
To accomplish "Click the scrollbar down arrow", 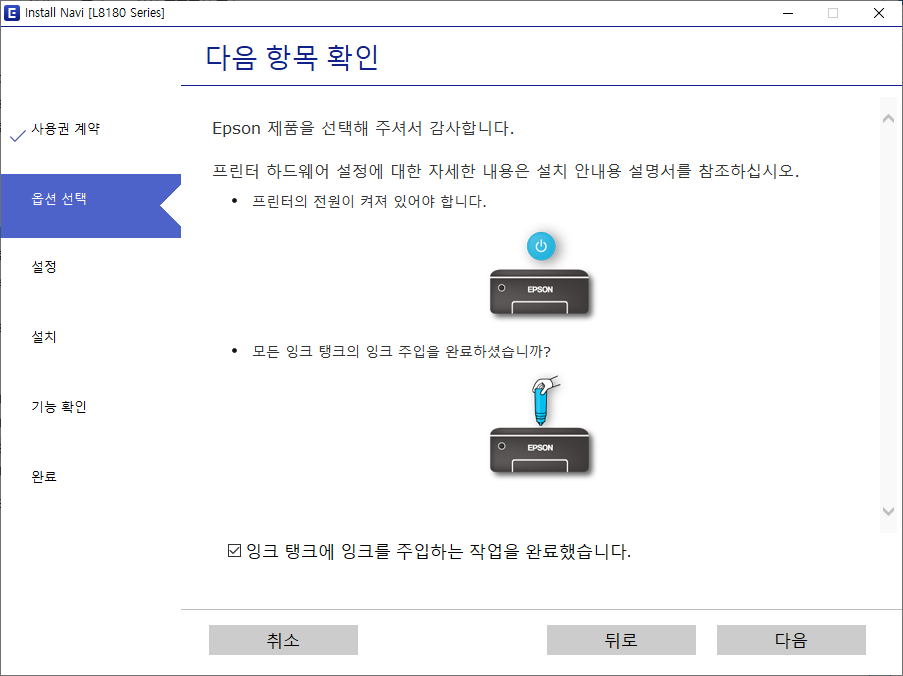I will 889,511.
